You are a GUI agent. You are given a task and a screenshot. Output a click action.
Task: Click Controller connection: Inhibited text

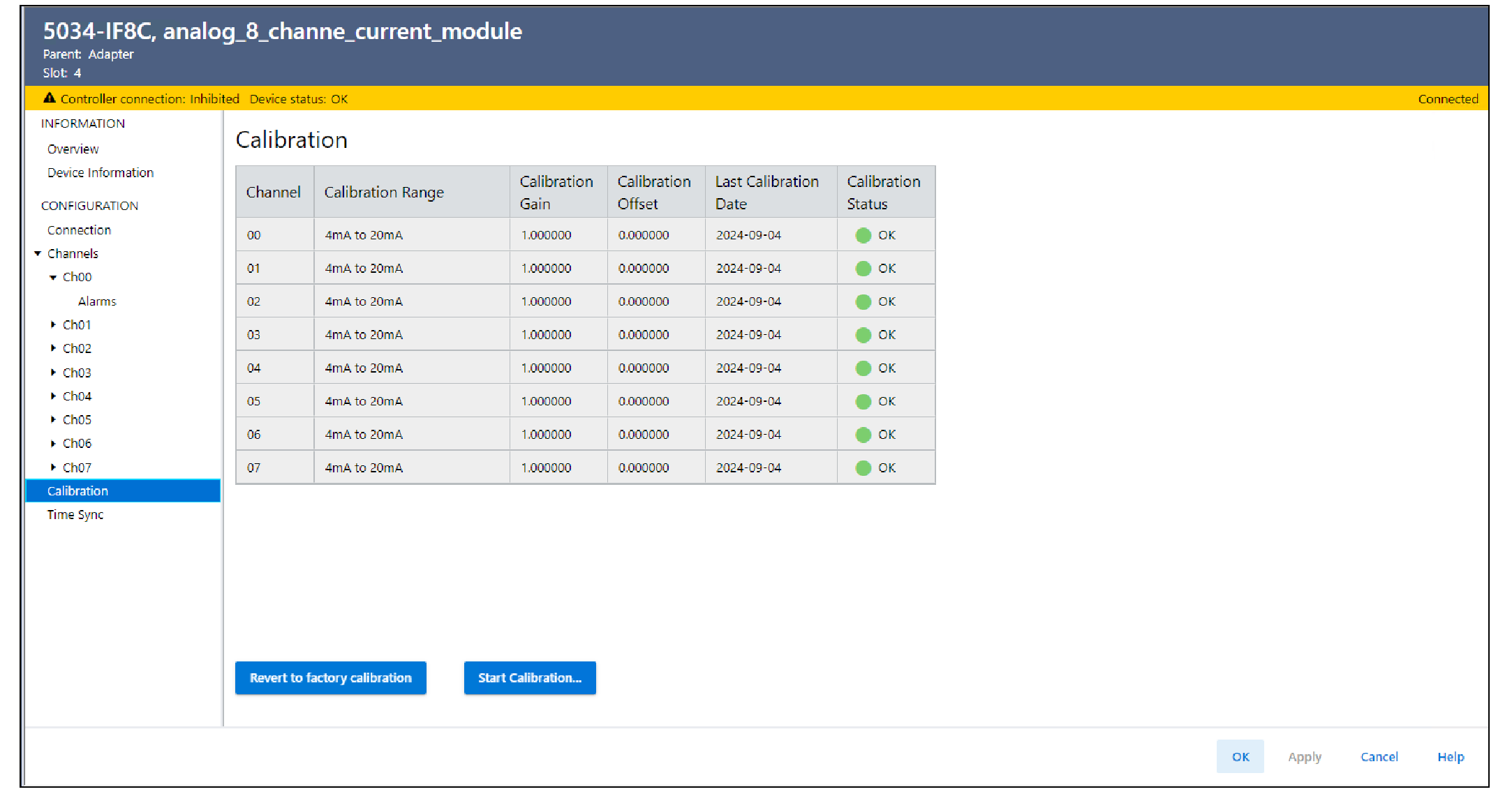click(149, 99)
